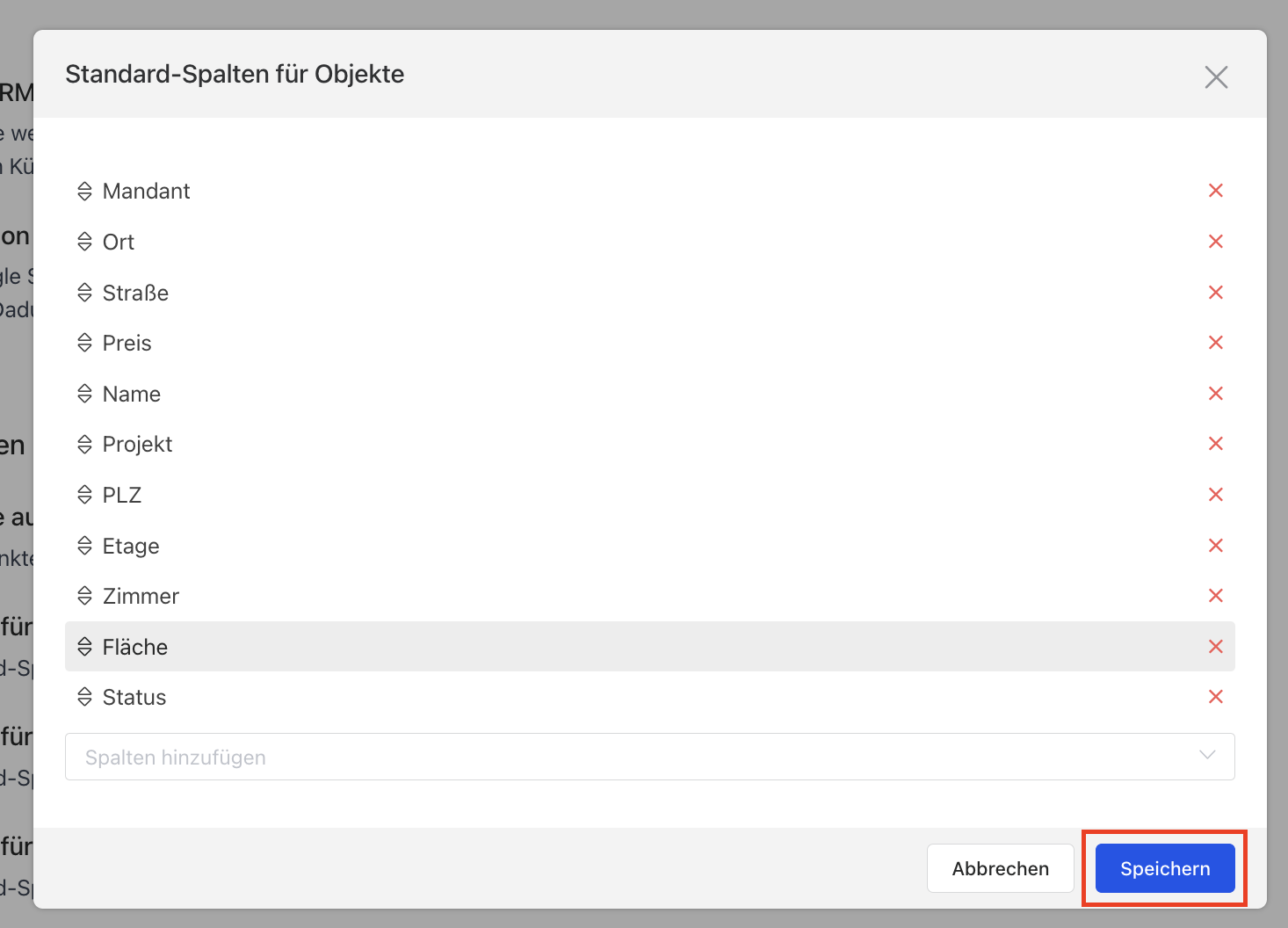
Task: Select the Fläche list row
Action: [x=650, y=647]
